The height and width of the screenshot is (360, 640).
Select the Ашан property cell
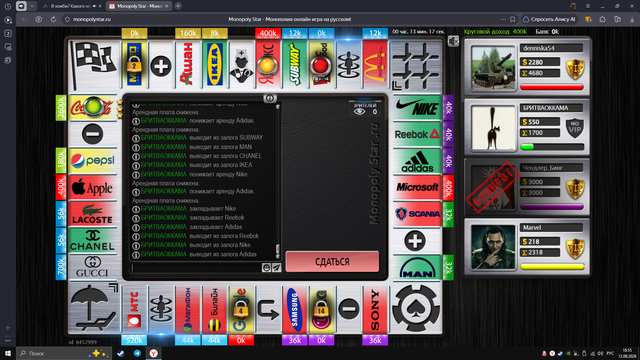click(188, 64)
